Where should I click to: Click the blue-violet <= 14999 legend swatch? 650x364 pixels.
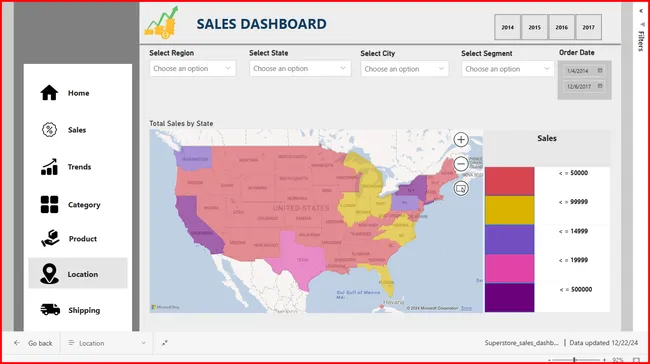pyautogui.click(x=509, y=239)
